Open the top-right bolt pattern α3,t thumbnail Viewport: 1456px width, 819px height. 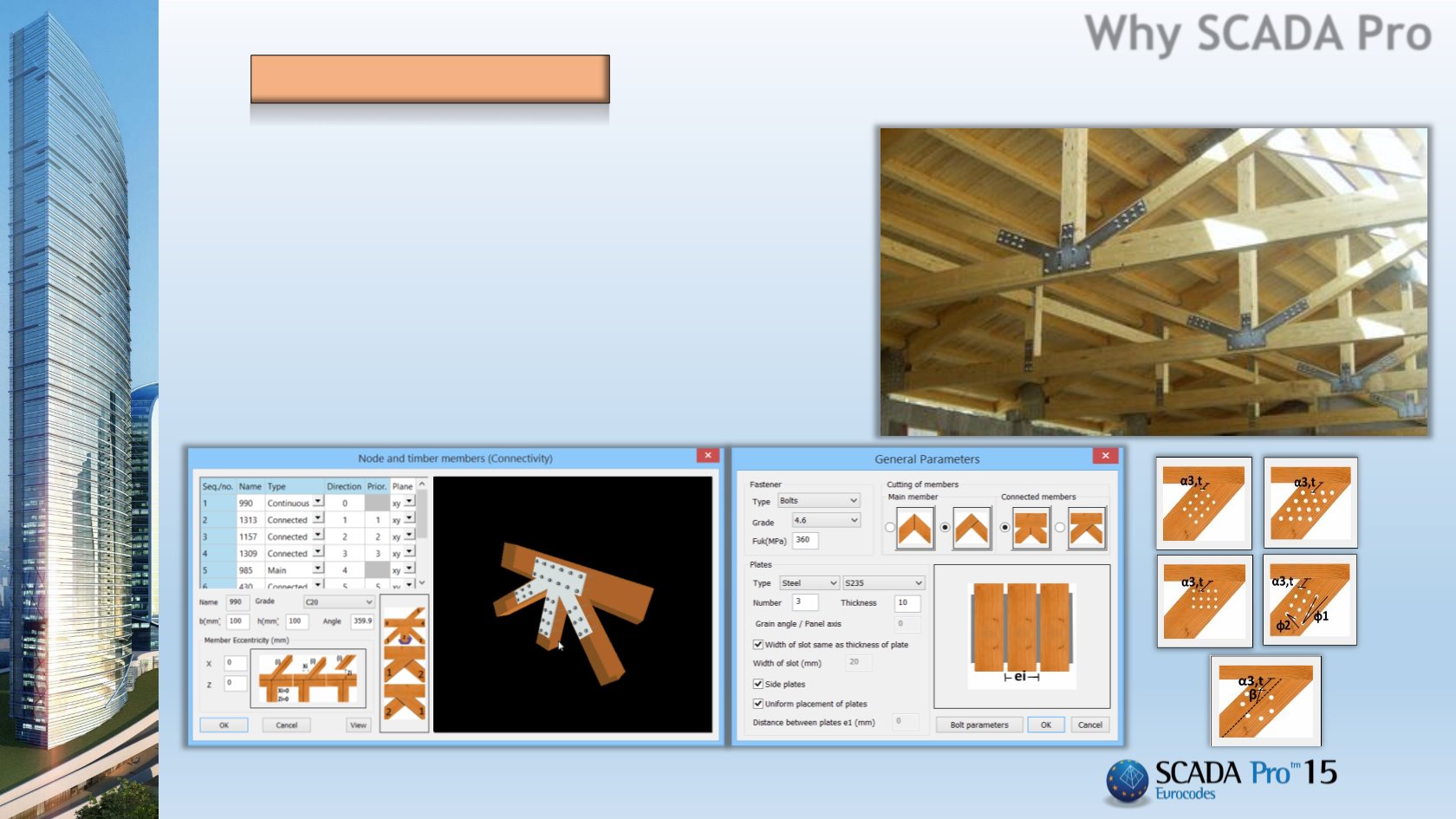pyautogui.click(x=1310, y=504)
